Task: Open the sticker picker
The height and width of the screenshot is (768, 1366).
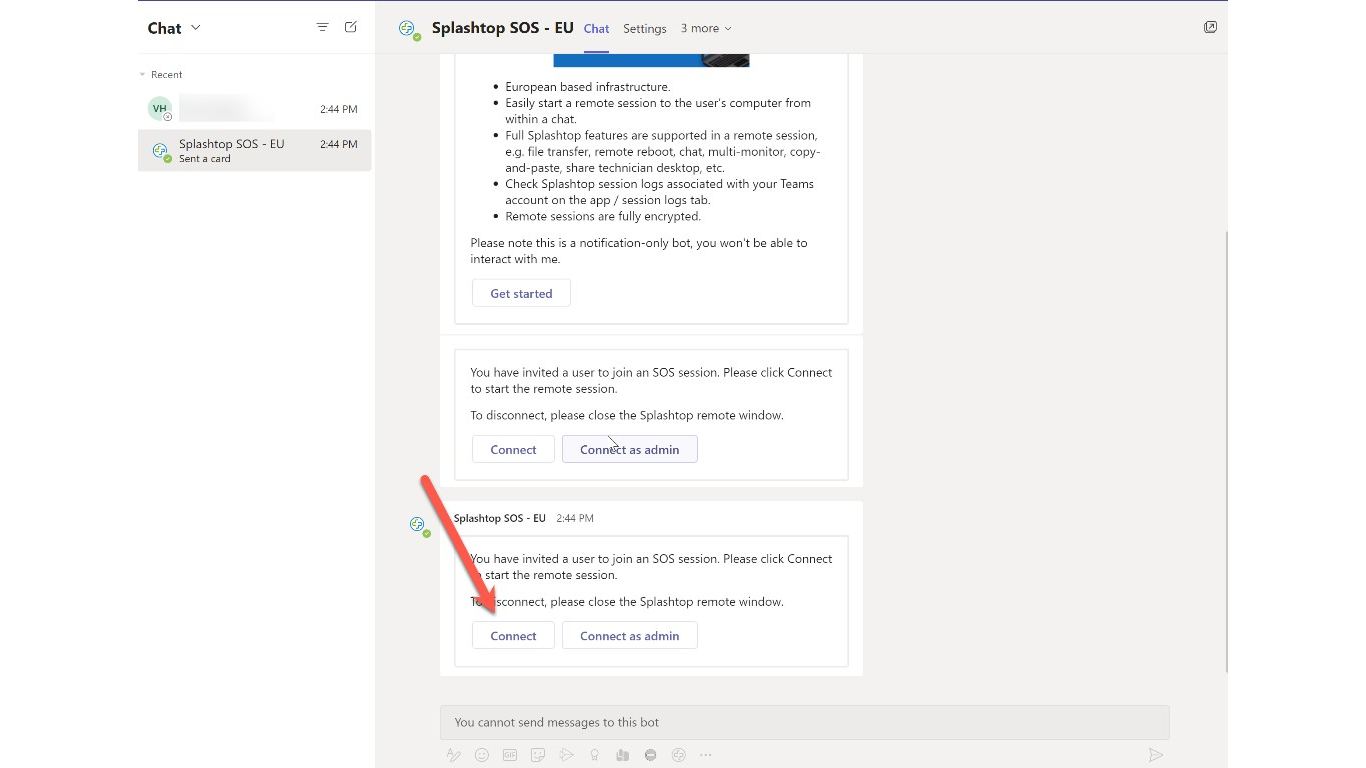Action: point(538,755)
